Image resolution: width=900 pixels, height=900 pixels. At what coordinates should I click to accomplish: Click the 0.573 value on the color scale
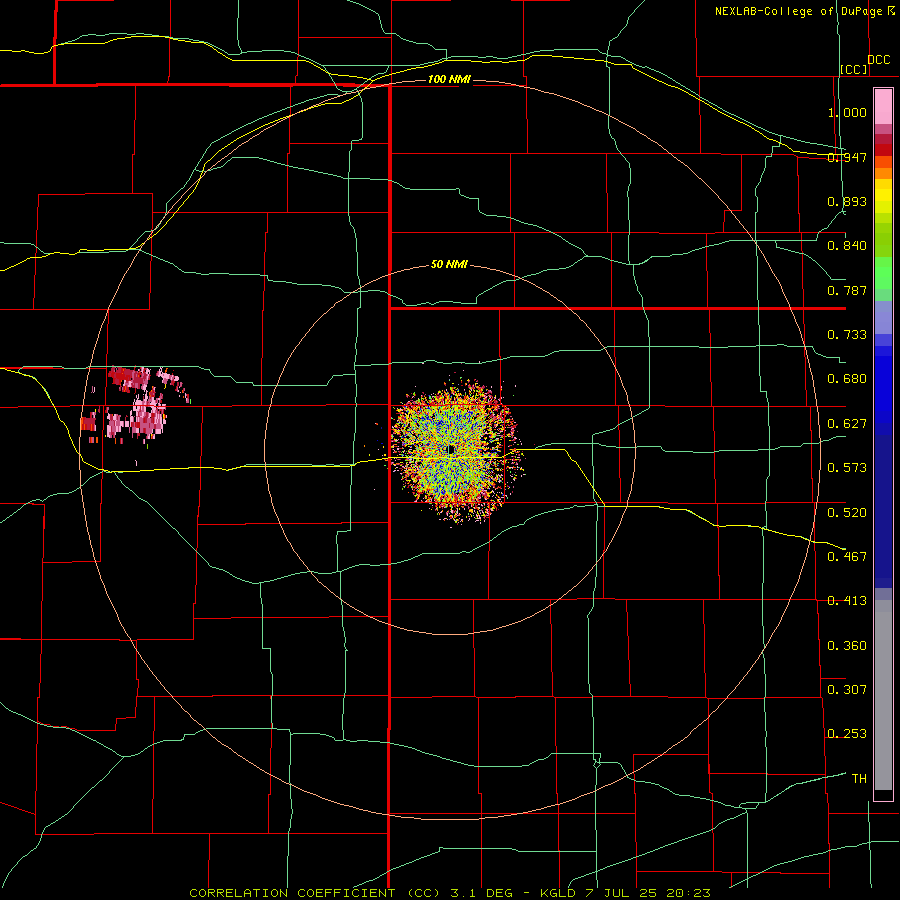tap(847, 468)
